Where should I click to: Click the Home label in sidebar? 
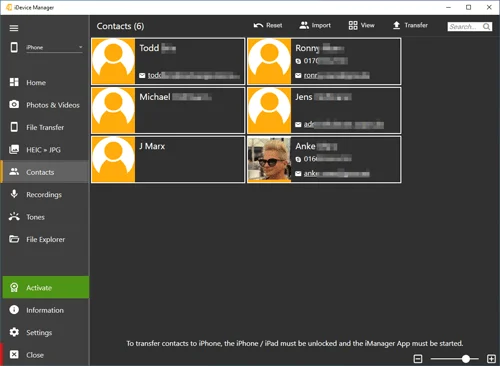pyautogui.click(x=36, y=82)
